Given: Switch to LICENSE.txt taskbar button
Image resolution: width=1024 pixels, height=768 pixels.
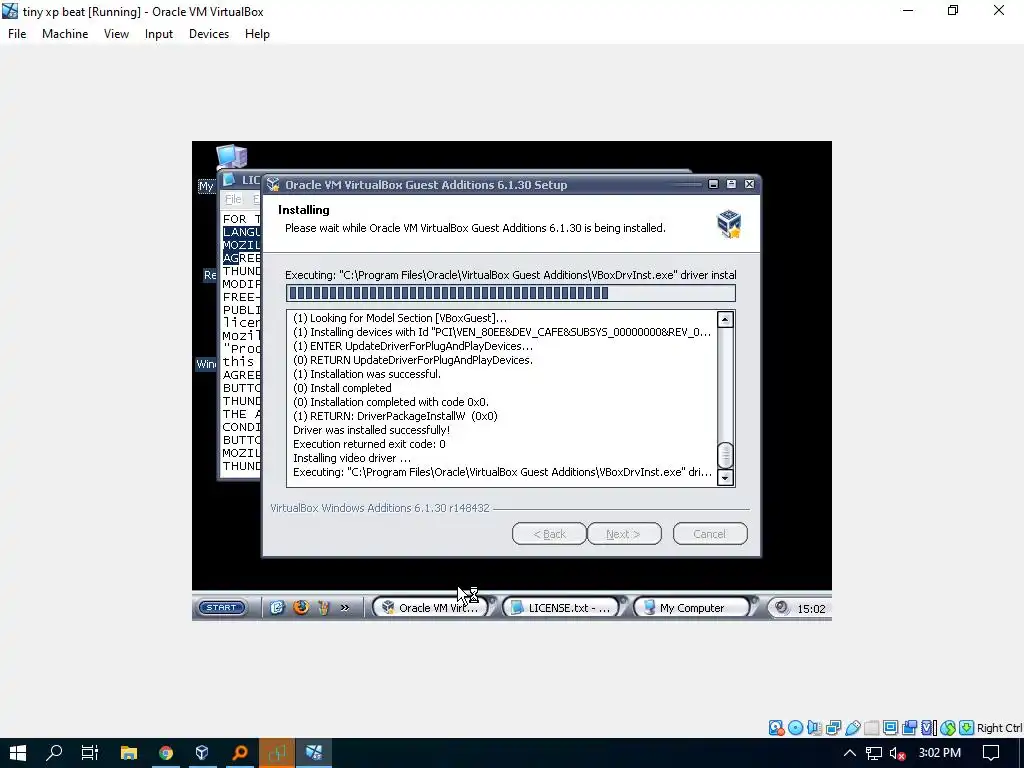Looking at the screenshot, I should point(562,608).
